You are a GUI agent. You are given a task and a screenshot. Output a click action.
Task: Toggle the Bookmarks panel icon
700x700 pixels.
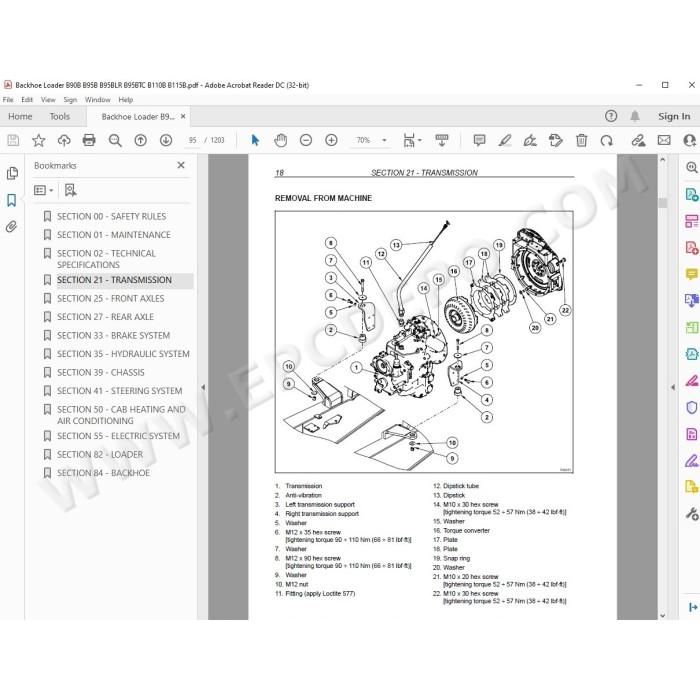[x=12, y=200]
